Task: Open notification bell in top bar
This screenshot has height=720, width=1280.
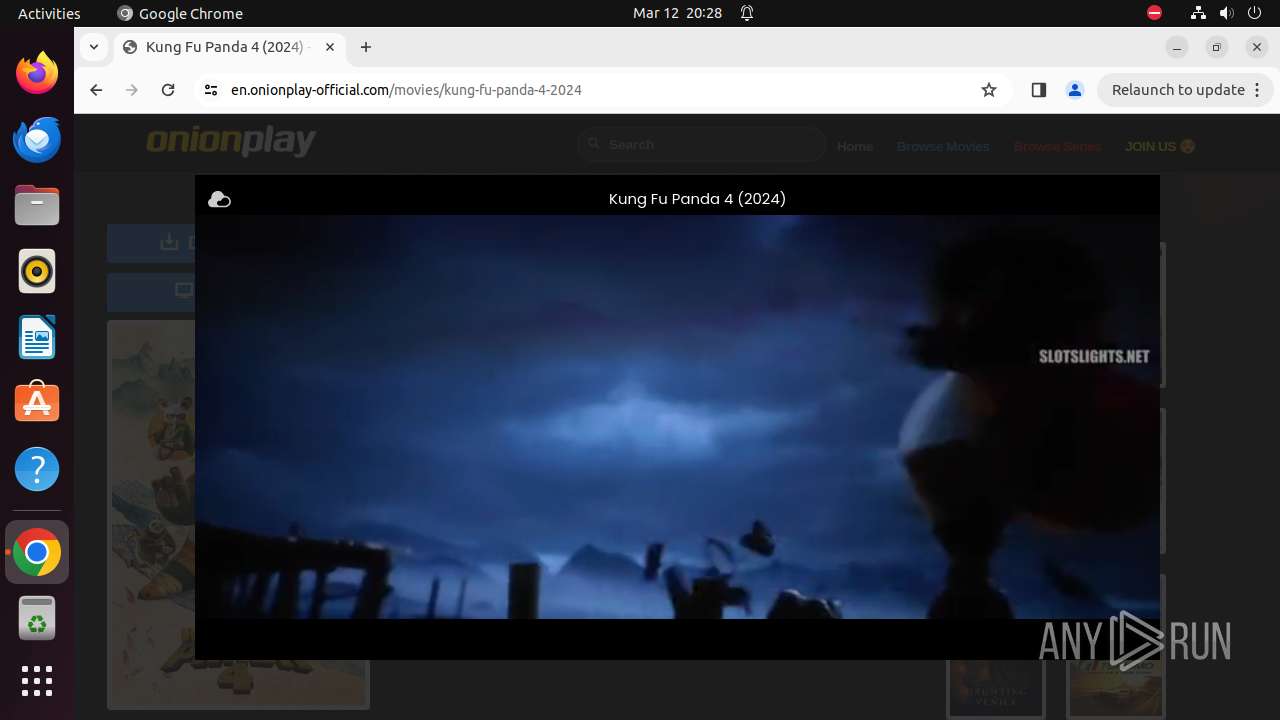Action: tap(747, 13)
